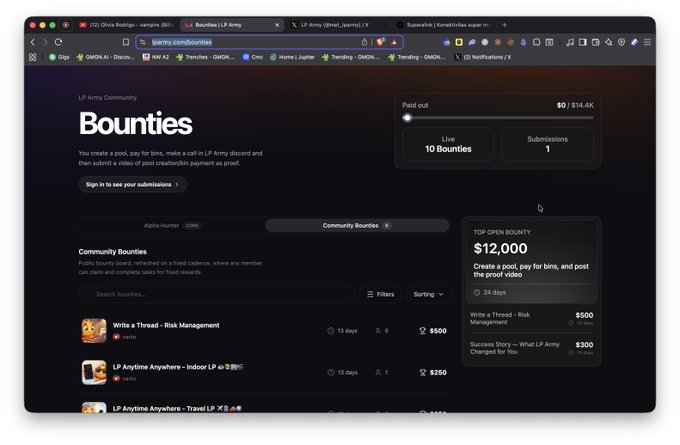The width and height of the screenshot is (680, 445).
Task: Open Success Story $300 in the side panel
Action: [x=532, y=348]
